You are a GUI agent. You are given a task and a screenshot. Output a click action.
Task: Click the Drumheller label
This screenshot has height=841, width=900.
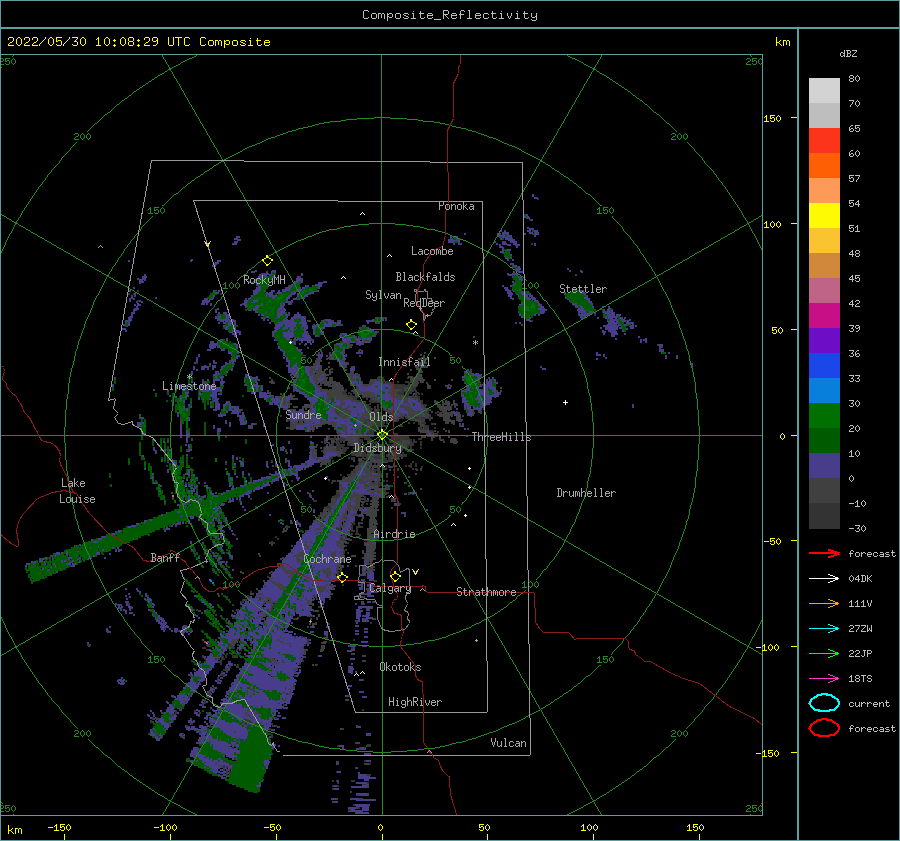click(x=586, y=493)
